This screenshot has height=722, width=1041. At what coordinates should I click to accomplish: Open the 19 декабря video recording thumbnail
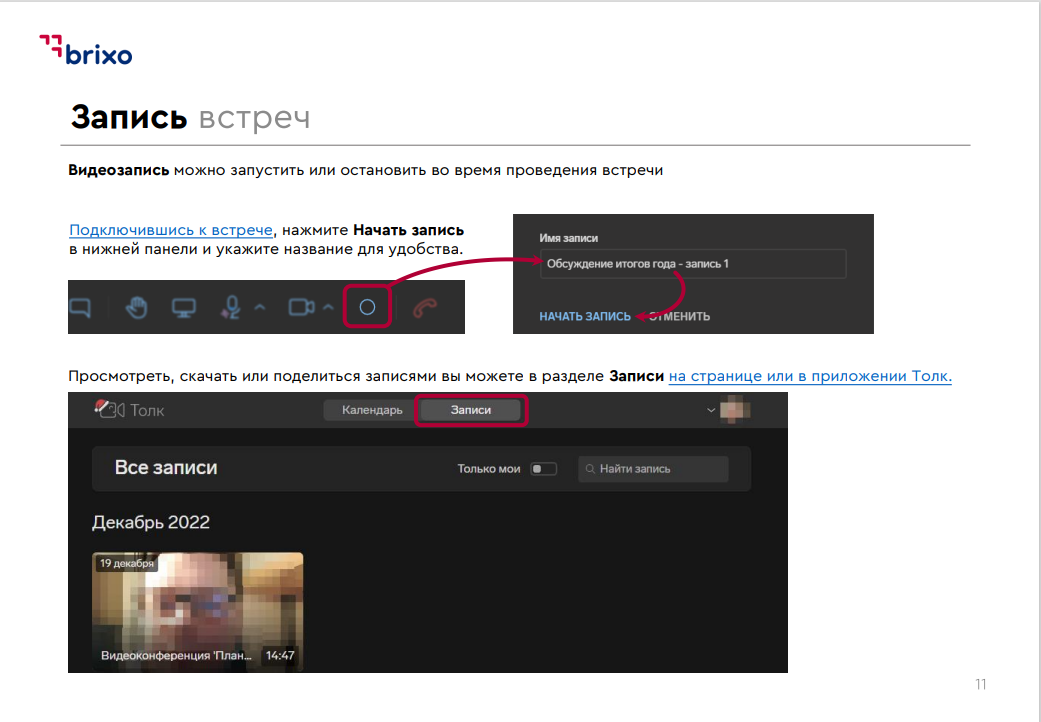197,611
